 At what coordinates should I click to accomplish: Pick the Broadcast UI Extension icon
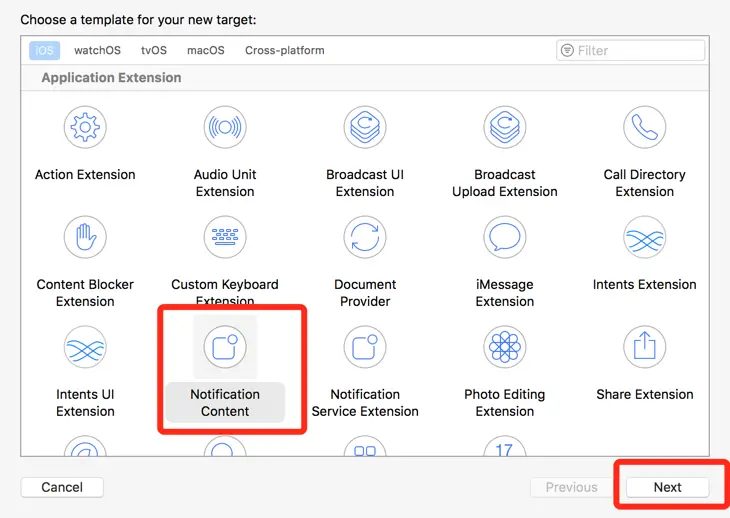tap(365, 127)
